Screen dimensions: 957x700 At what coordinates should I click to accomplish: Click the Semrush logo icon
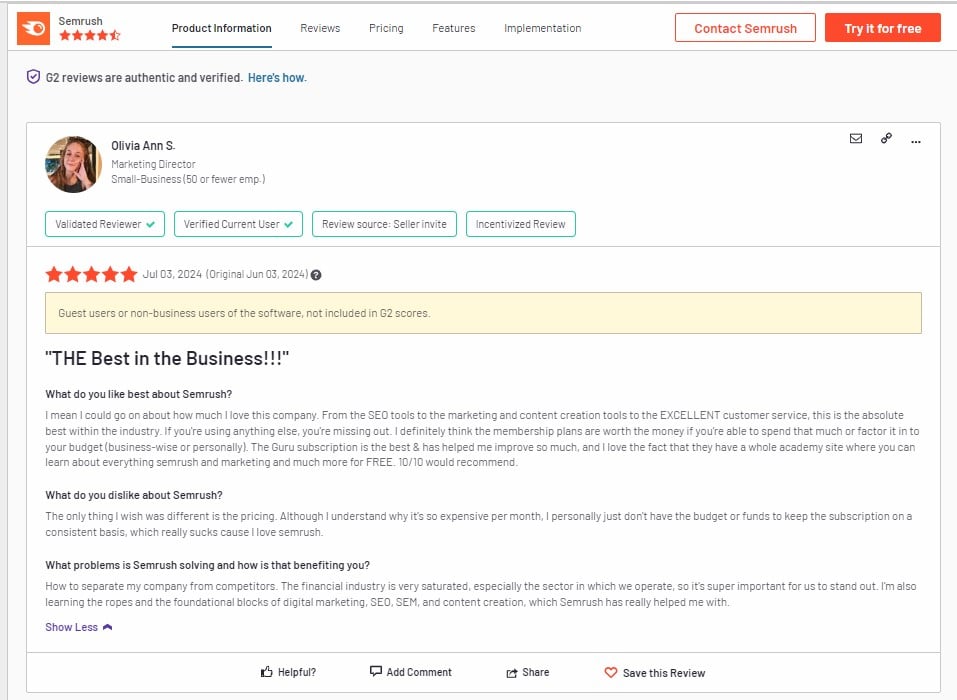[32, 29]
